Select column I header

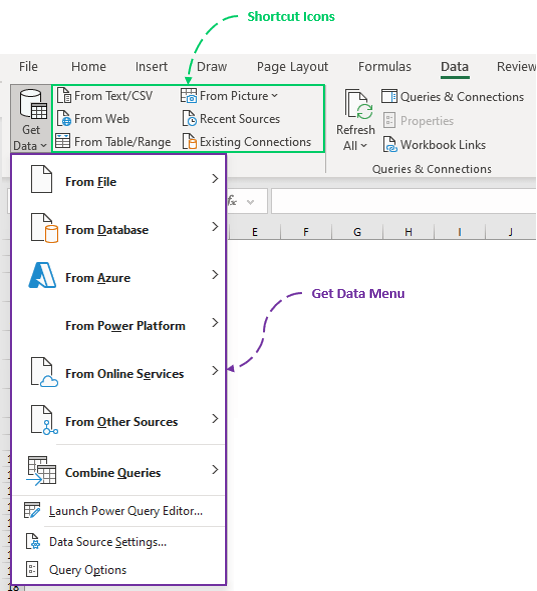(x=460, y=231)
